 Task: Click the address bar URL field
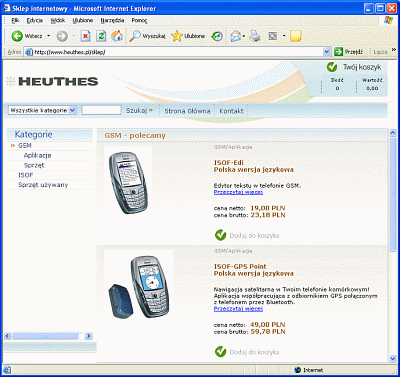(x=178, y=52)
